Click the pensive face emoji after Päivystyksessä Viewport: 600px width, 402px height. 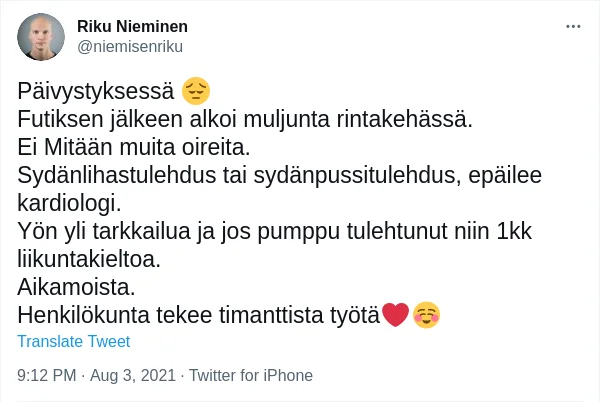[197, 92]
